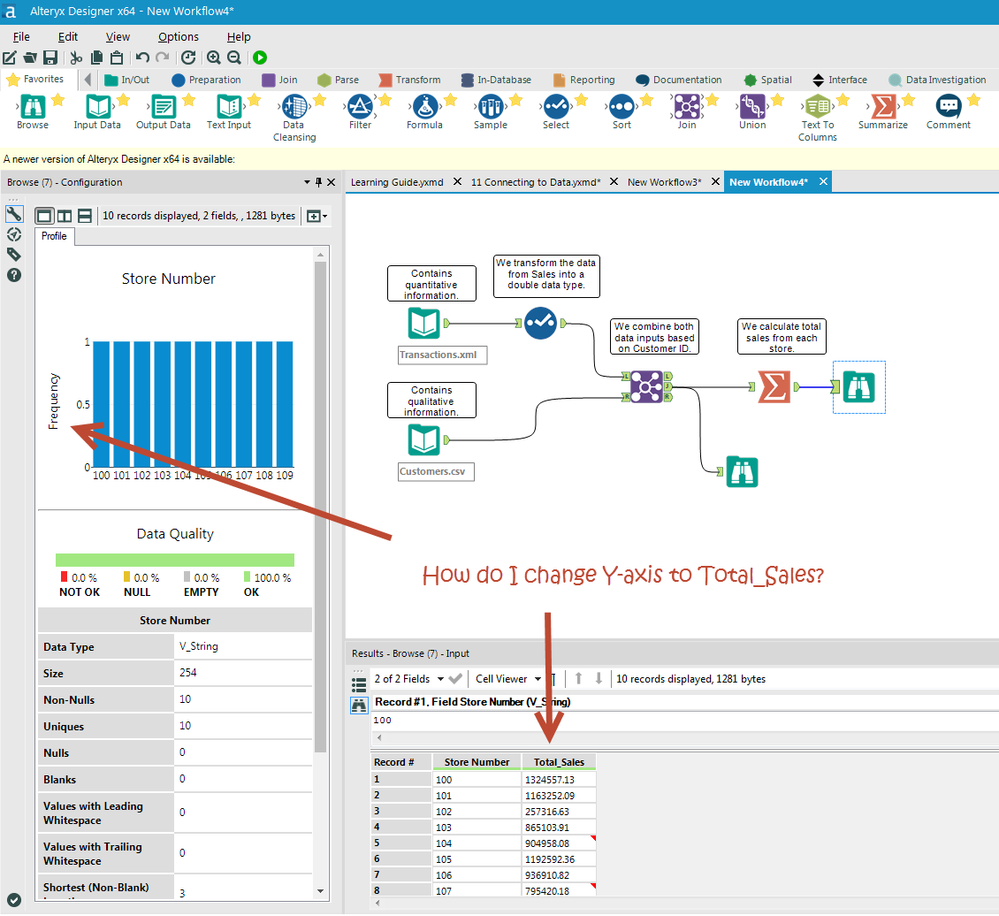Click the Cut scissors toolbar icon

(x=76, y=57)
